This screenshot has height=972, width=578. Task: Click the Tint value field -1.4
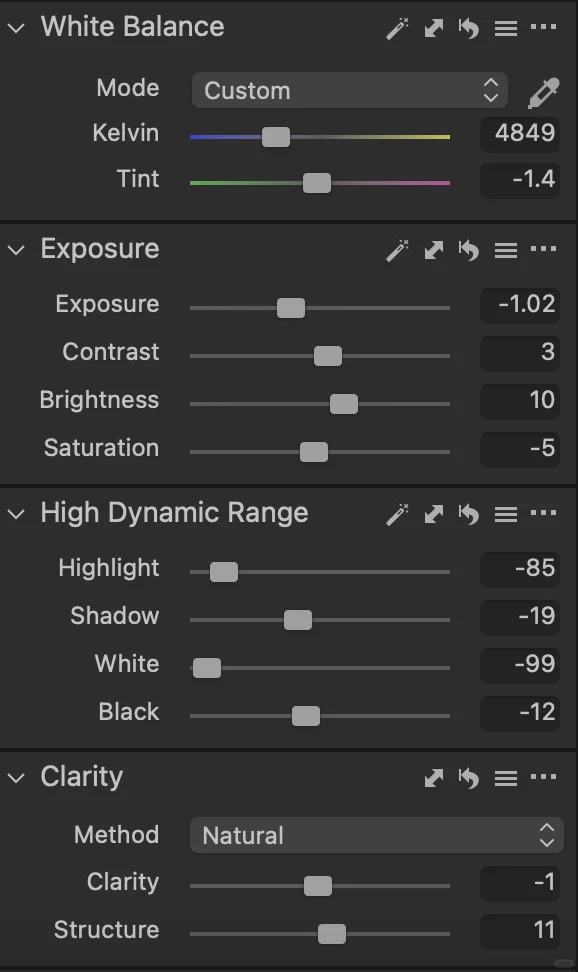tap(520, 180)
